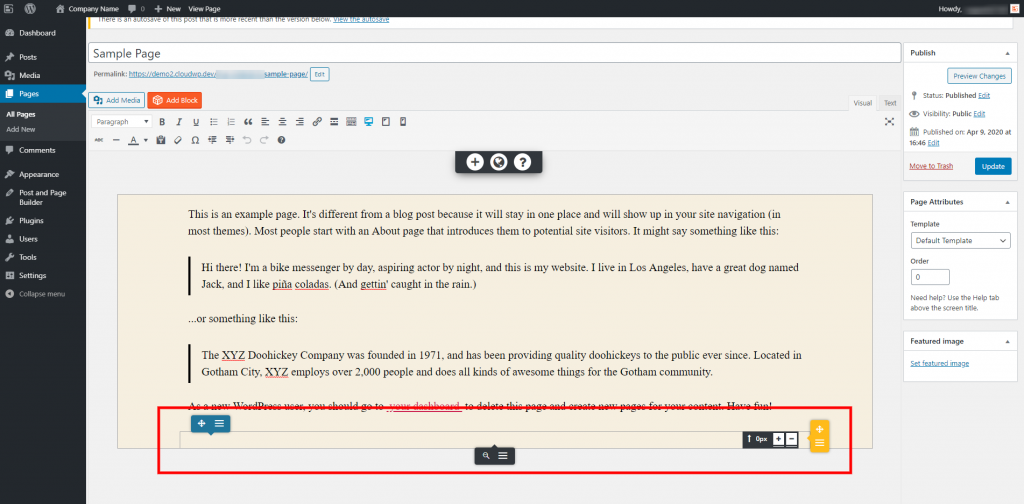Switch to the Text editor tab
Image resolution: width=1024 pixels, height=504 pixels.
pos(890,103)
